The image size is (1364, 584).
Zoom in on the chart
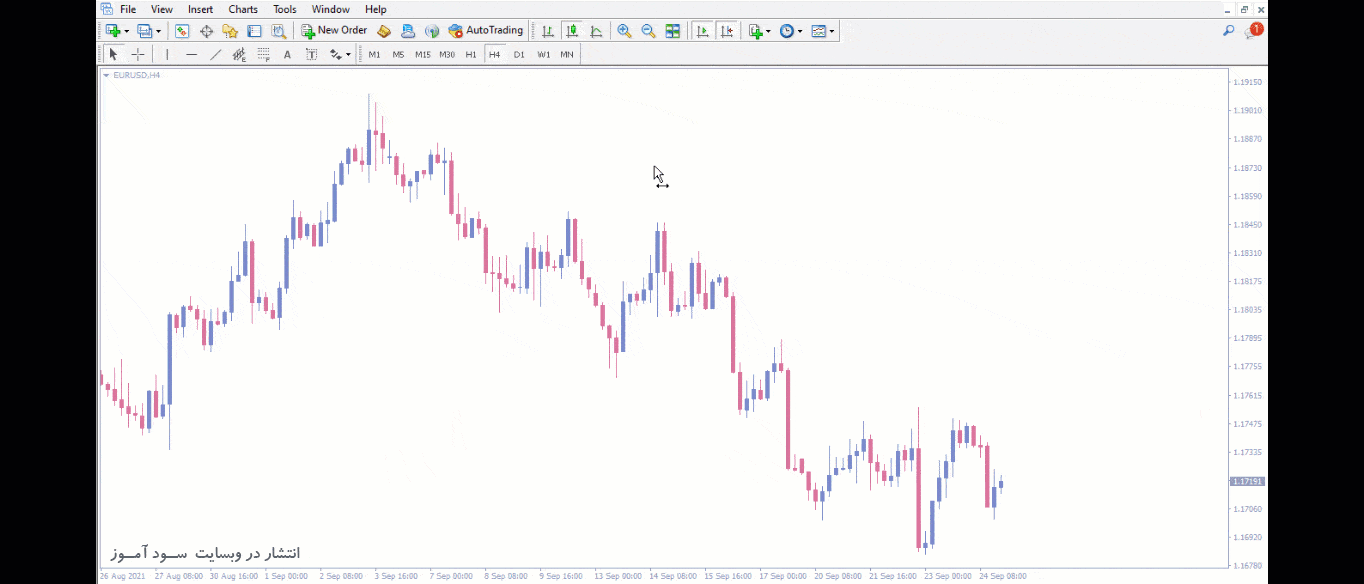[624, 31]
